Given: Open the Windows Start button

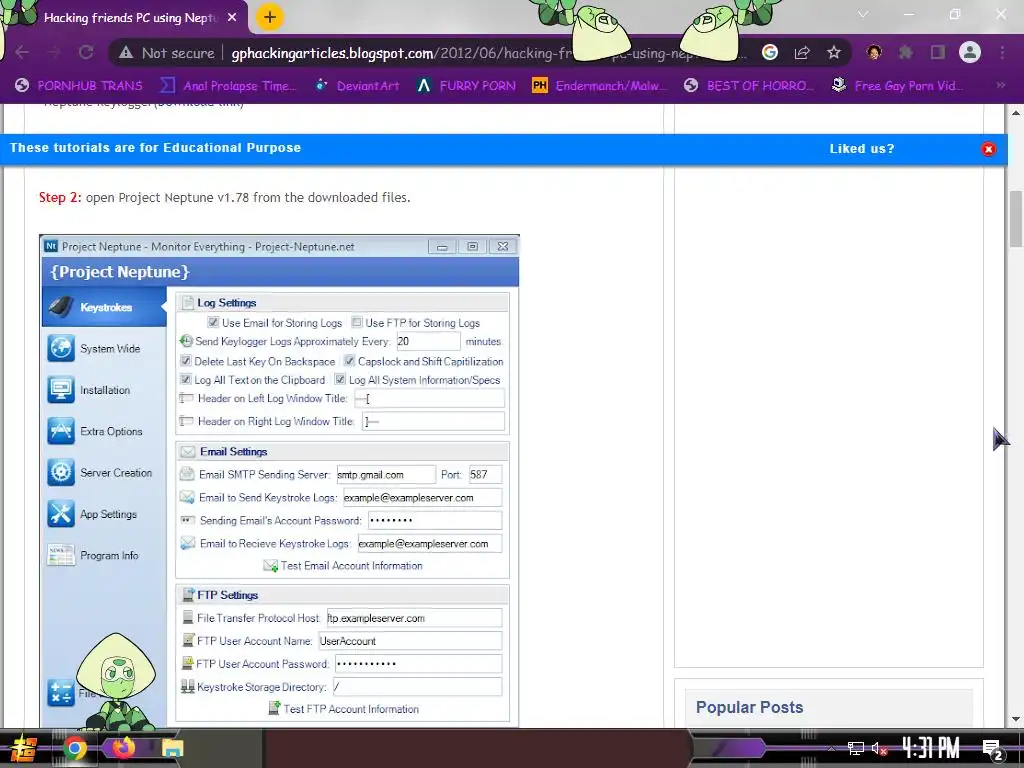Looking at the screenshot, I should 23,748.
